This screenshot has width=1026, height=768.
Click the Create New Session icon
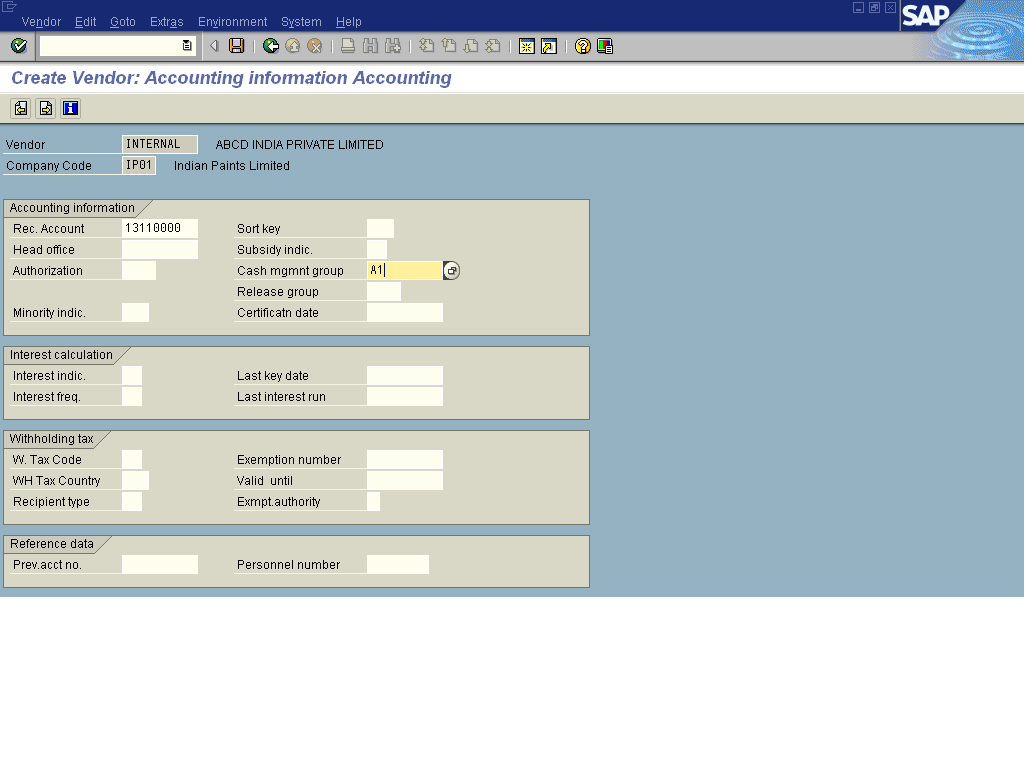[526, 46]
